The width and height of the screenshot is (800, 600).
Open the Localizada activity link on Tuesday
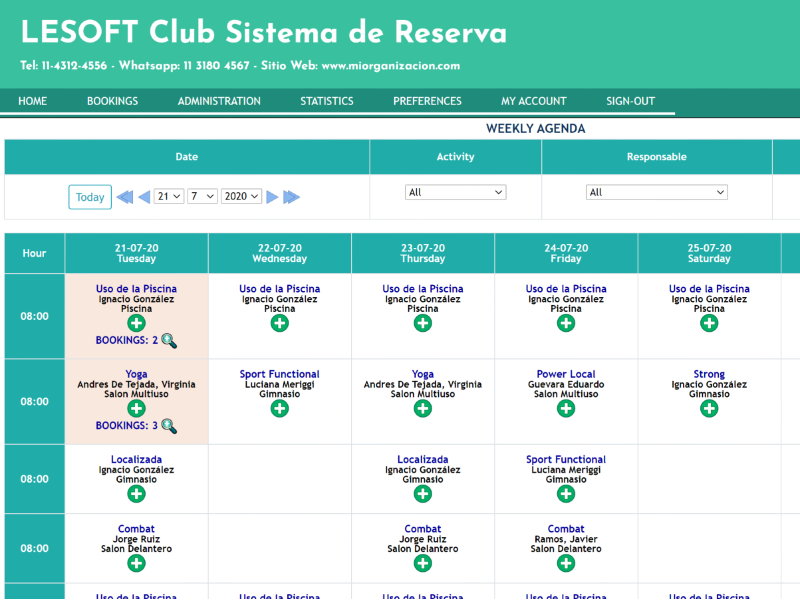pyautogui.click(x=136, y=460)
